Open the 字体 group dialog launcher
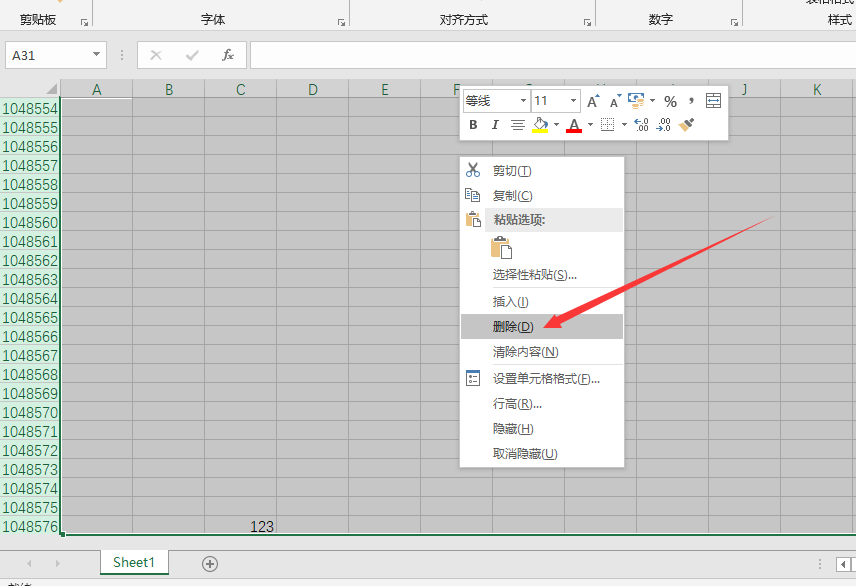 pyautogui.click(x=341, y=22)
